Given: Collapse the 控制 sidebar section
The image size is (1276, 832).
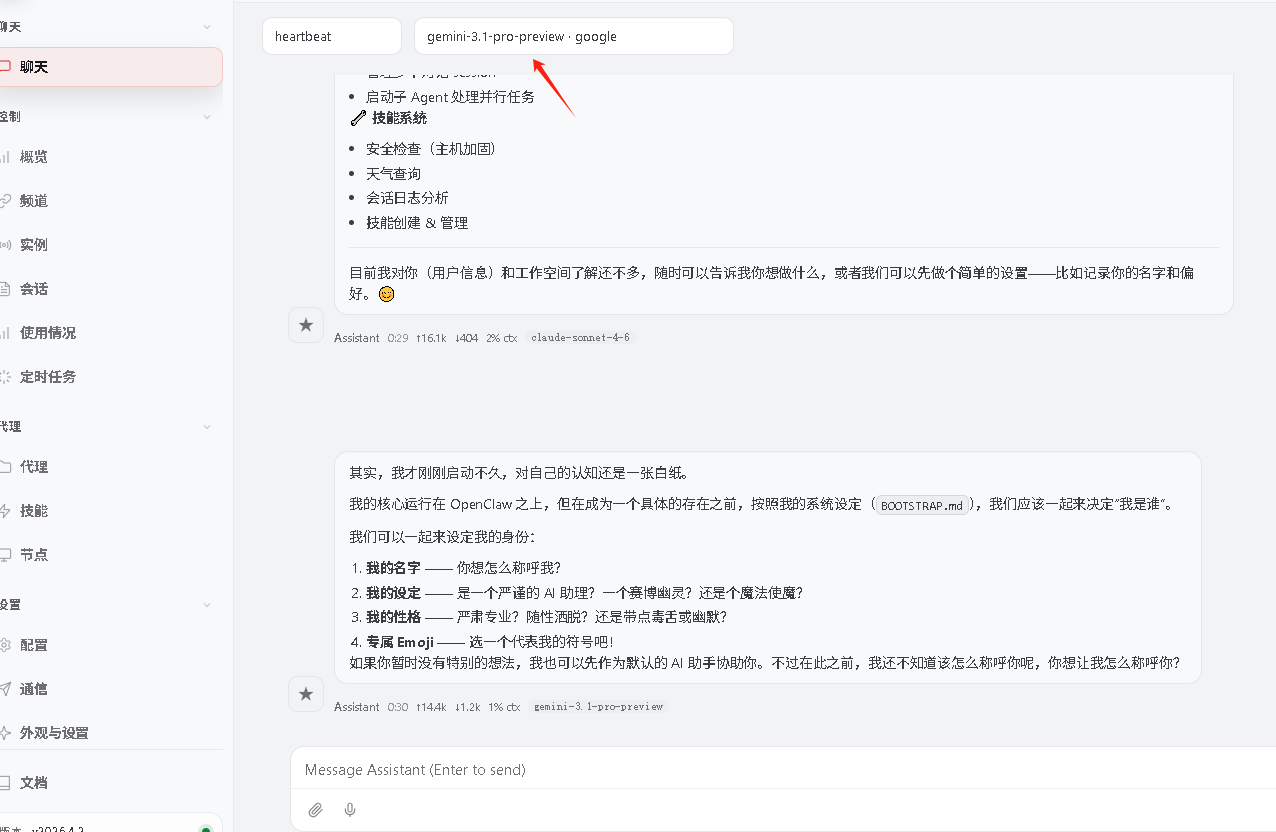Looking at the screenshot, I should (206, 117).
